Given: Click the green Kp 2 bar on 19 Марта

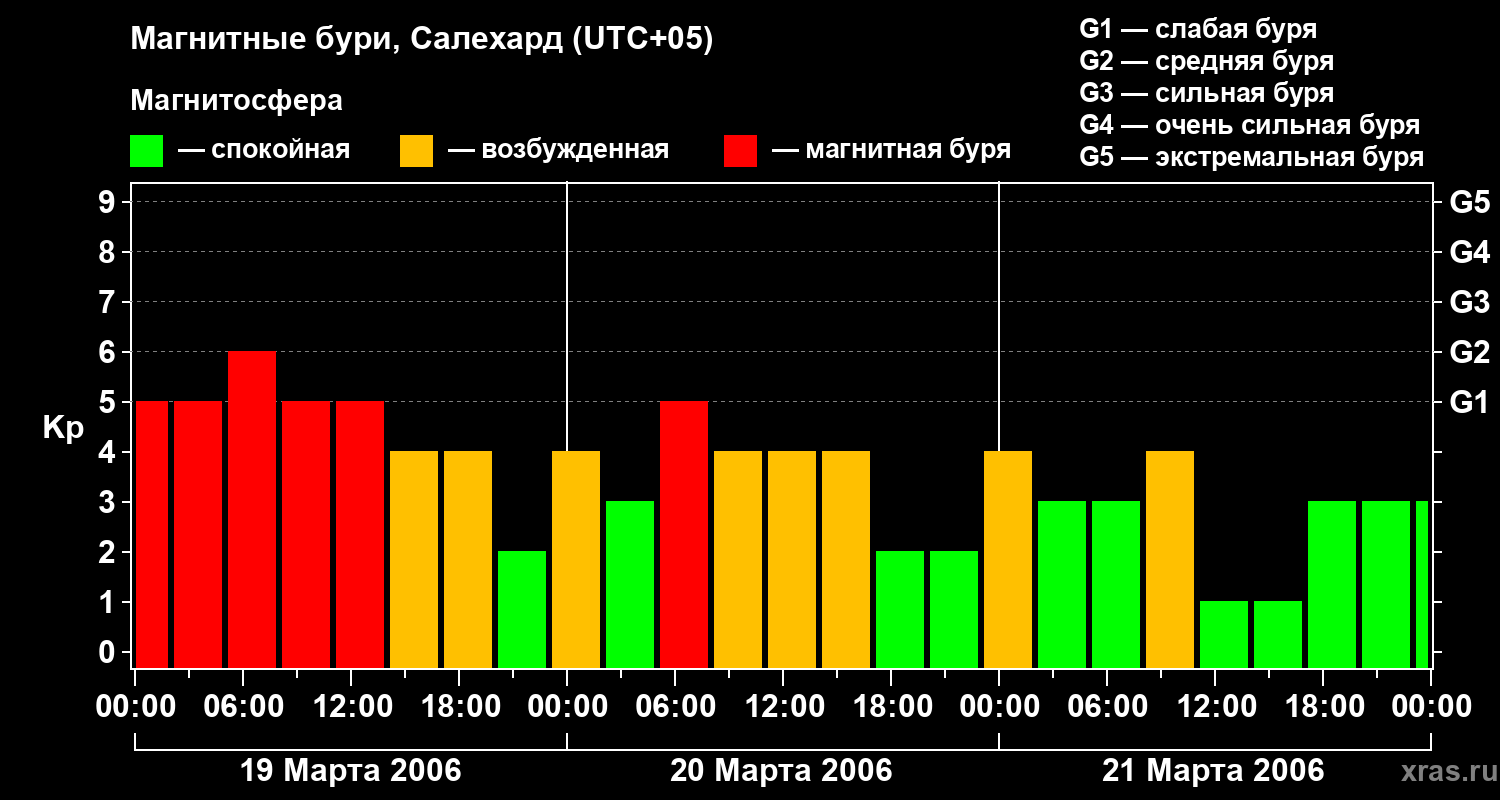Looking at the screenshot, I should [522, 610].
